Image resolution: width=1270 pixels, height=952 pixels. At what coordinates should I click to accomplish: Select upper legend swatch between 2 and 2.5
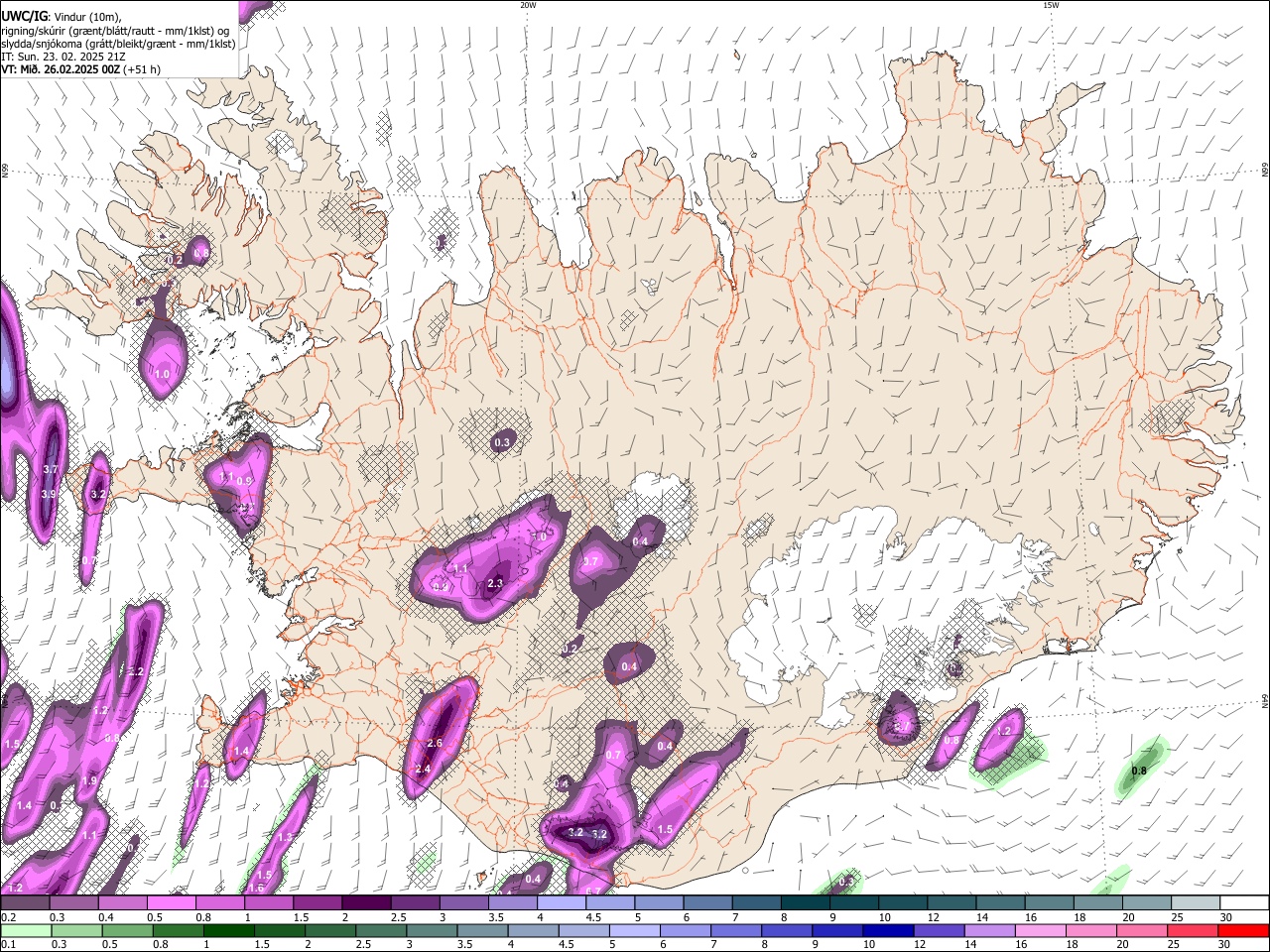point(366,903)
